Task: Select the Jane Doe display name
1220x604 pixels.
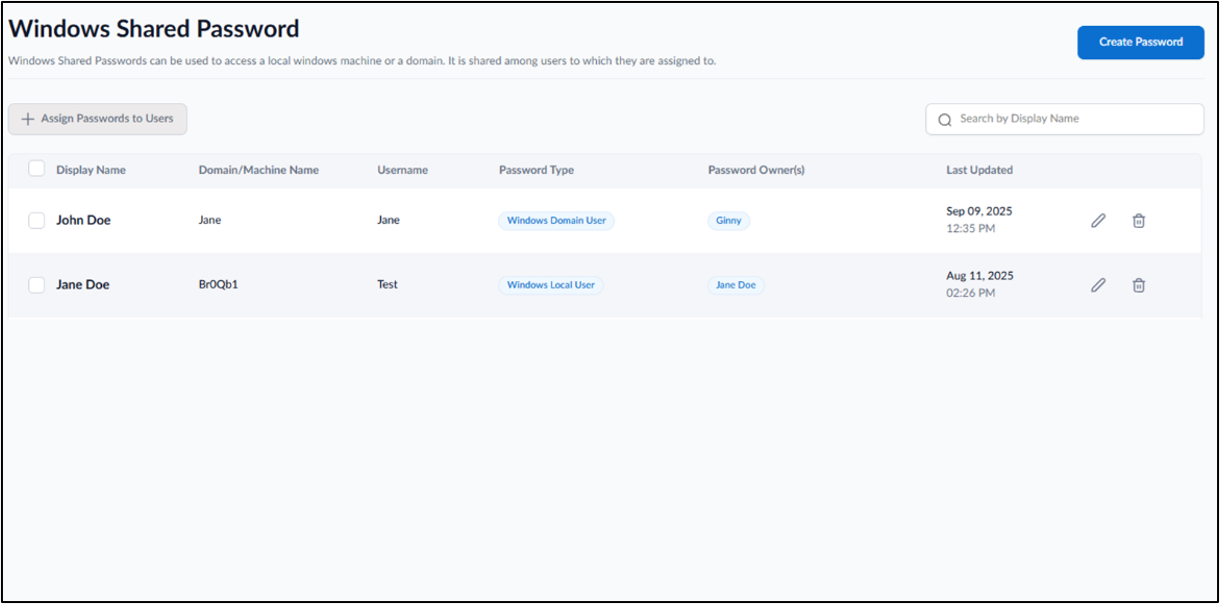Action: click(x=83, y=285)
